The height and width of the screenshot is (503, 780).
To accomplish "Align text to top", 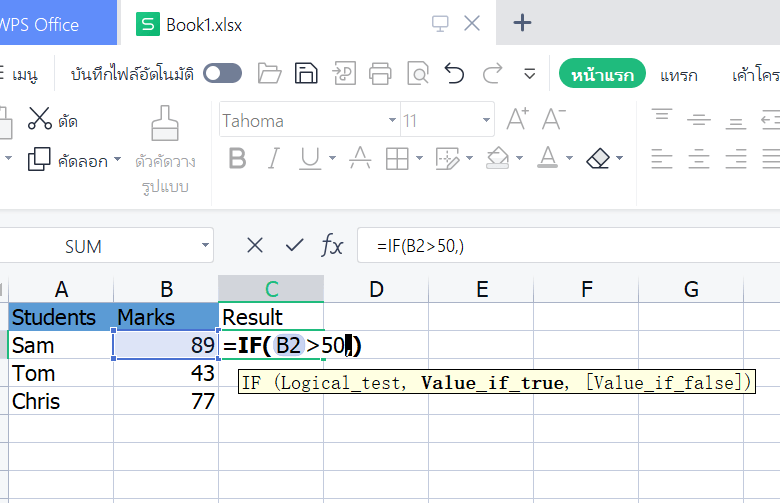I will point(662,115).
